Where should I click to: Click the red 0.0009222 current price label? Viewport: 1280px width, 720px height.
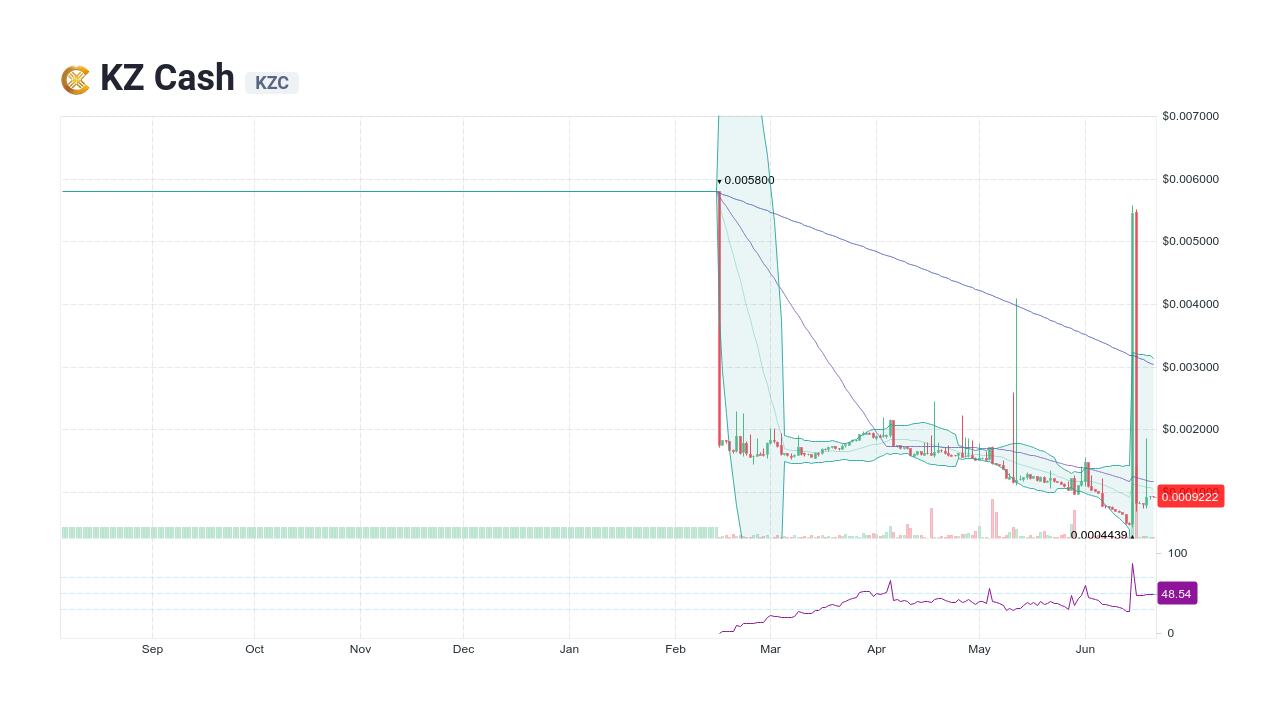coord(1190,497)
